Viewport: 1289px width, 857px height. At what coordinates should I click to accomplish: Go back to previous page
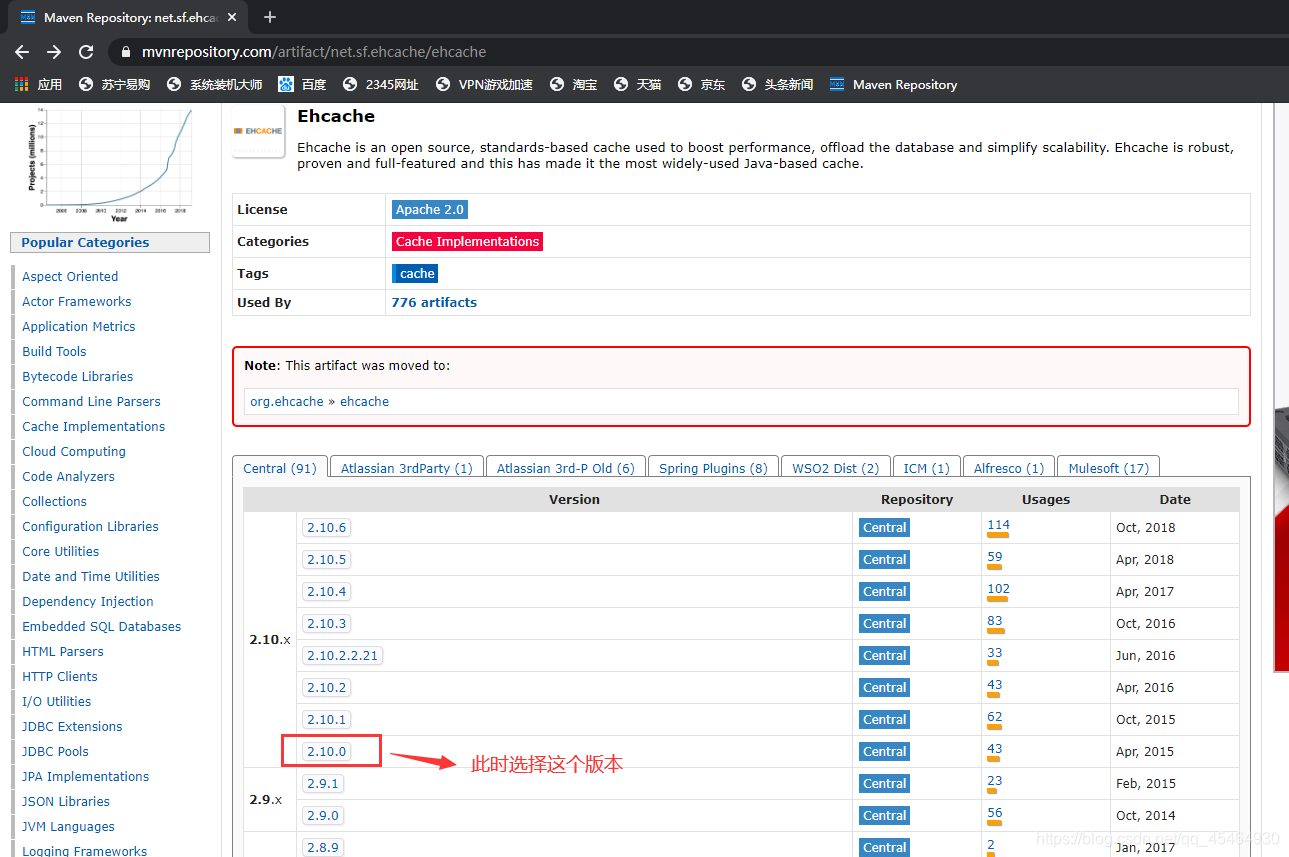(22, 52)
